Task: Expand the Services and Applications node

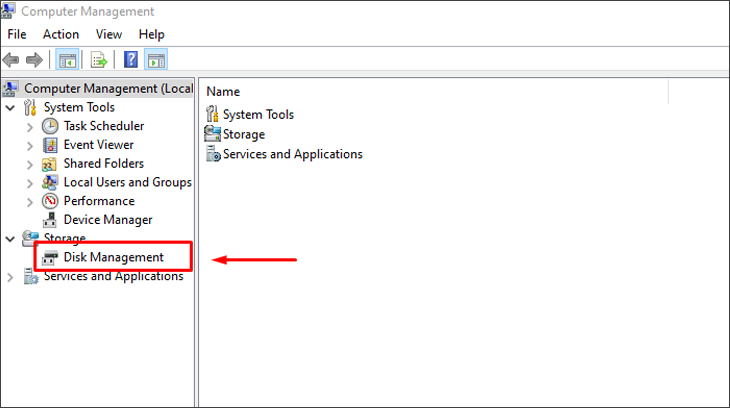Action: [10, 277]
